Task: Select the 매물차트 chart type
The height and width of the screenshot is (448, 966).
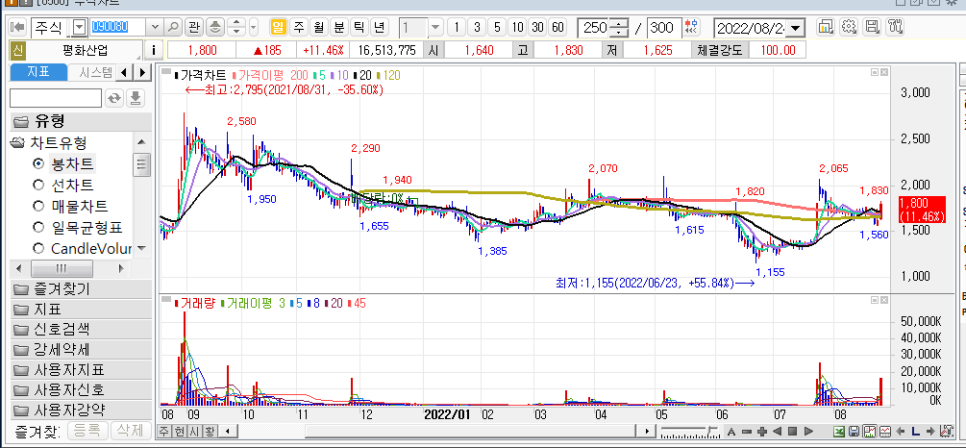Action: [38, 206]
